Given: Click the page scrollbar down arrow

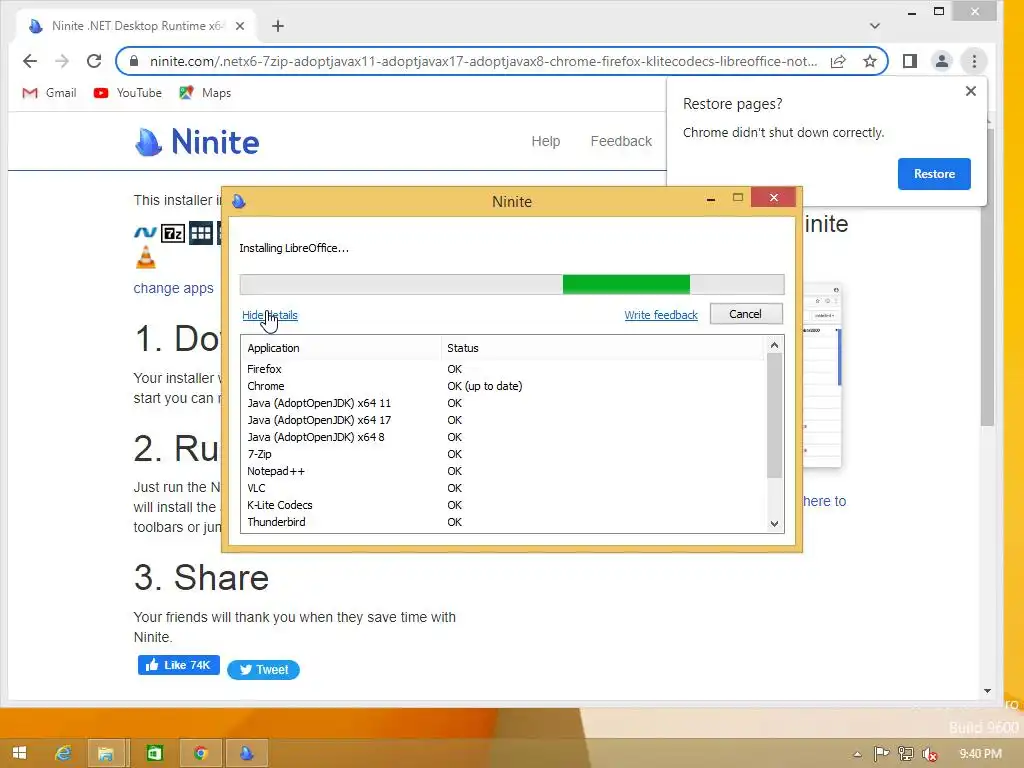Looking at the screenshot, I should pyautogui.click(x=987, y=691).
